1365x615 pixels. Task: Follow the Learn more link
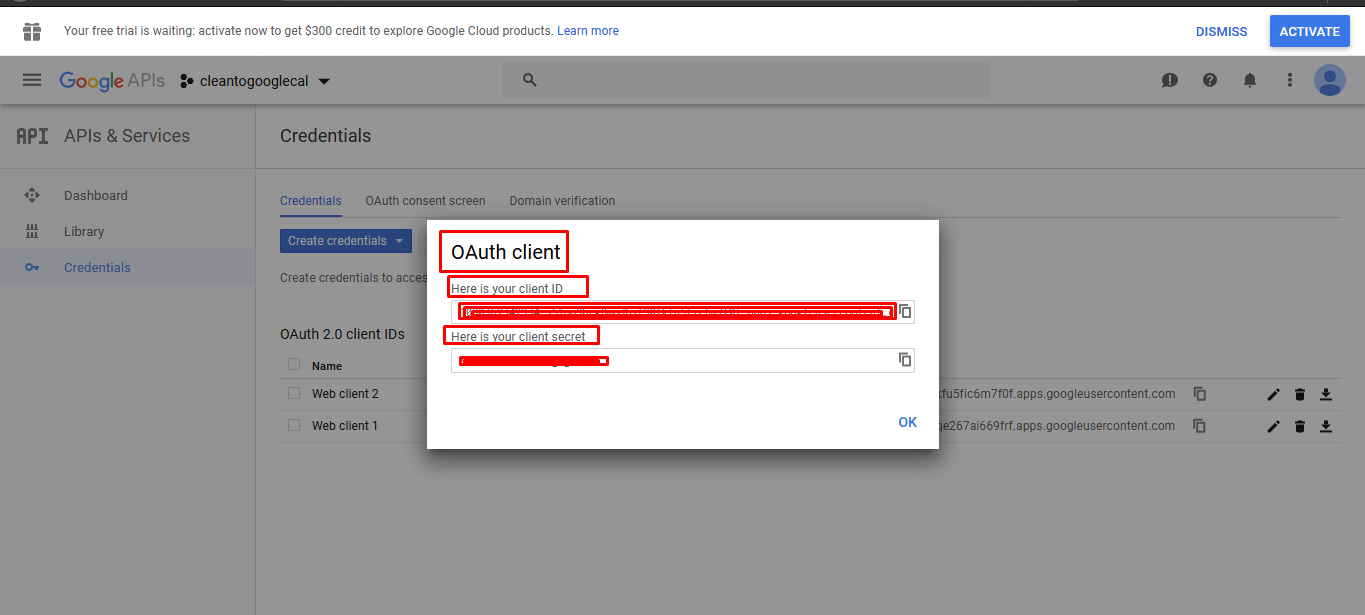[588, 31]
